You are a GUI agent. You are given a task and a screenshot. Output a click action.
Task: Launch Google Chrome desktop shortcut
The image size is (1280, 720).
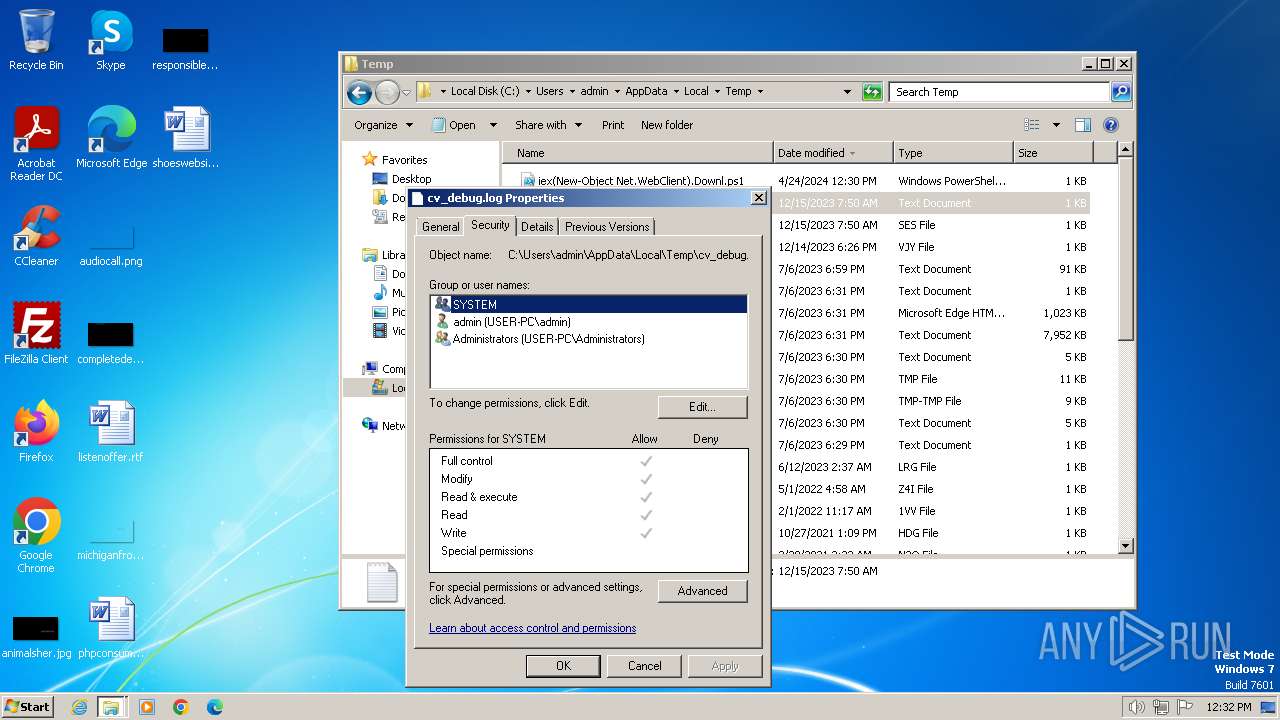coord(36,536)
